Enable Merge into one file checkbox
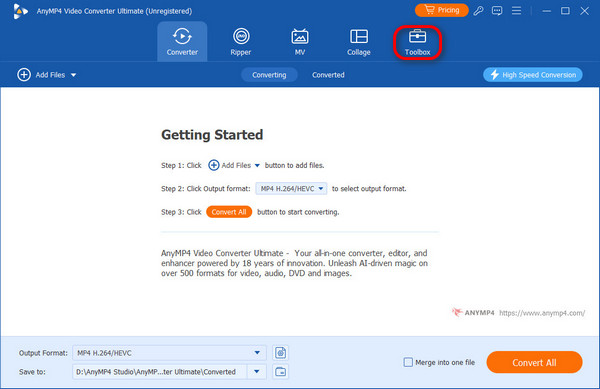Screen dimensions: 600x389 pos(408,362)
